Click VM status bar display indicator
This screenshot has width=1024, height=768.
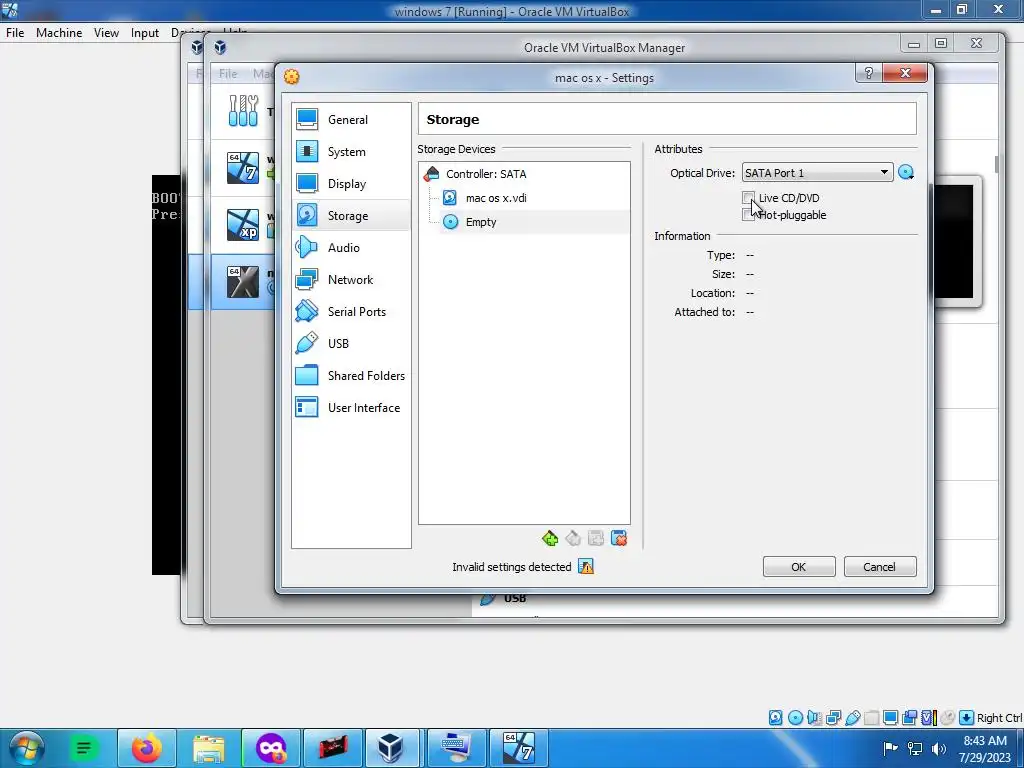tap(890, 718)
